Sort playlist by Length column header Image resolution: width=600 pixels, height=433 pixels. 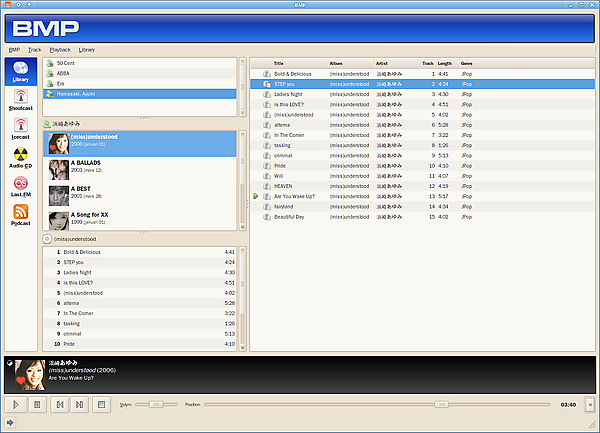tap(444, 63)
